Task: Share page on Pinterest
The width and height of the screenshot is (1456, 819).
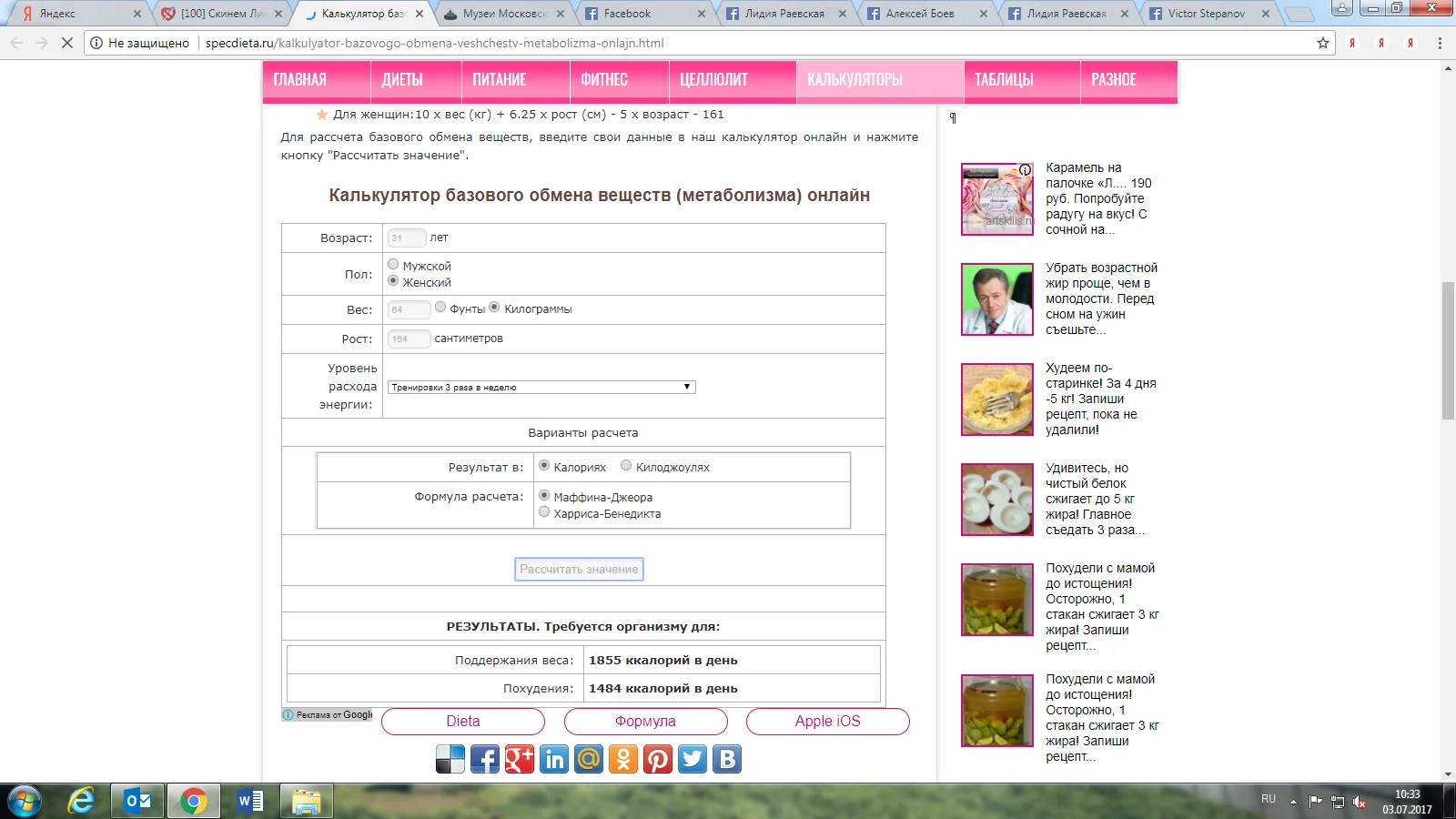Action: [x=658, y=759]
